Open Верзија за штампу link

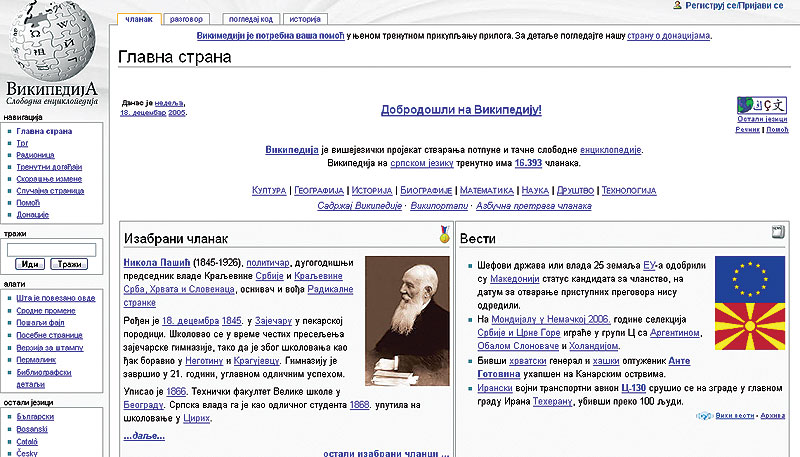pos(50,348)
